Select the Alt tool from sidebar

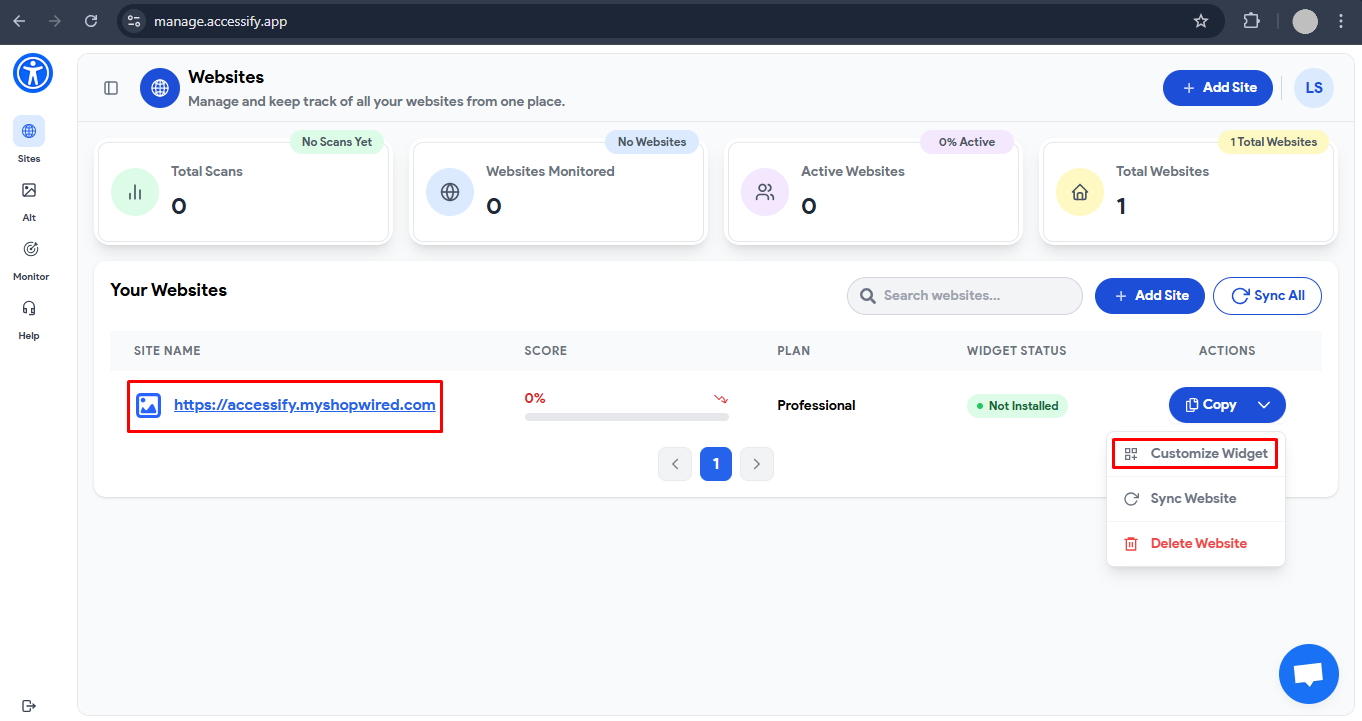tap(28, 196)
